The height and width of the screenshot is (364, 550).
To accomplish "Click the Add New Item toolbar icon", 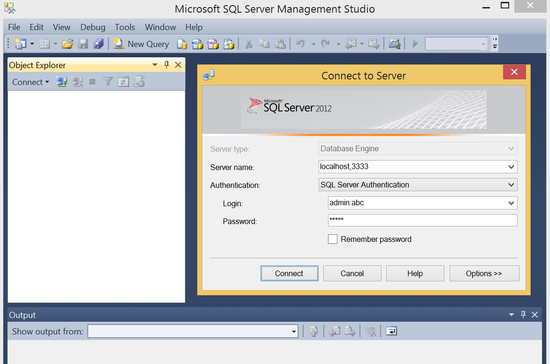I will click(45, 44).
